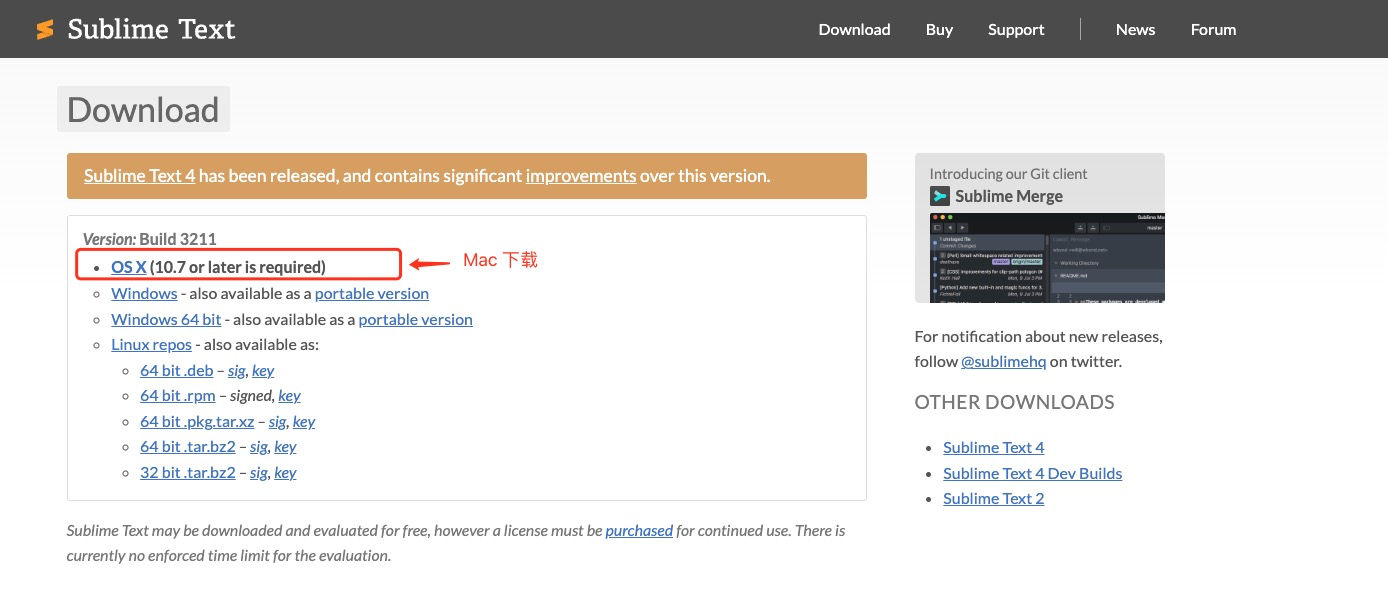Click the 'Version: Build 3211' text
This screenshot has width=1388, height=594.
149,239
